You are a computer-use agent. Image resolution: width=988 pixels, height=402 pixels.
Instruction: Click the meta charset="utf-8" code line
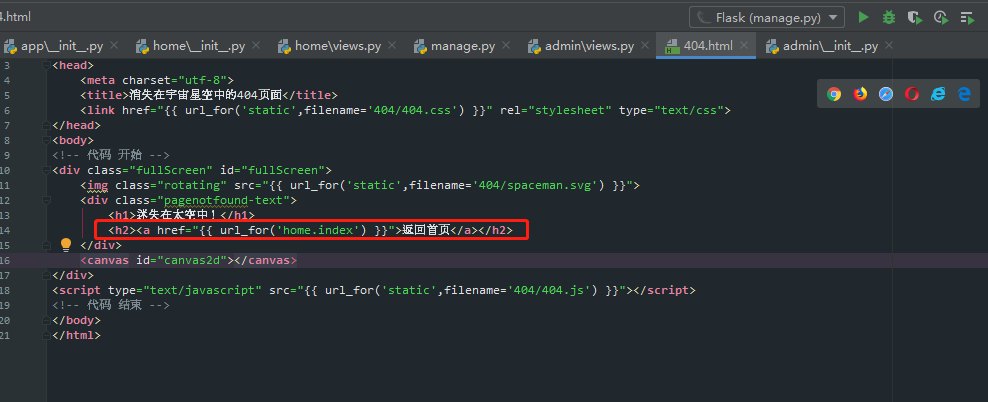[x=157, y=80]
